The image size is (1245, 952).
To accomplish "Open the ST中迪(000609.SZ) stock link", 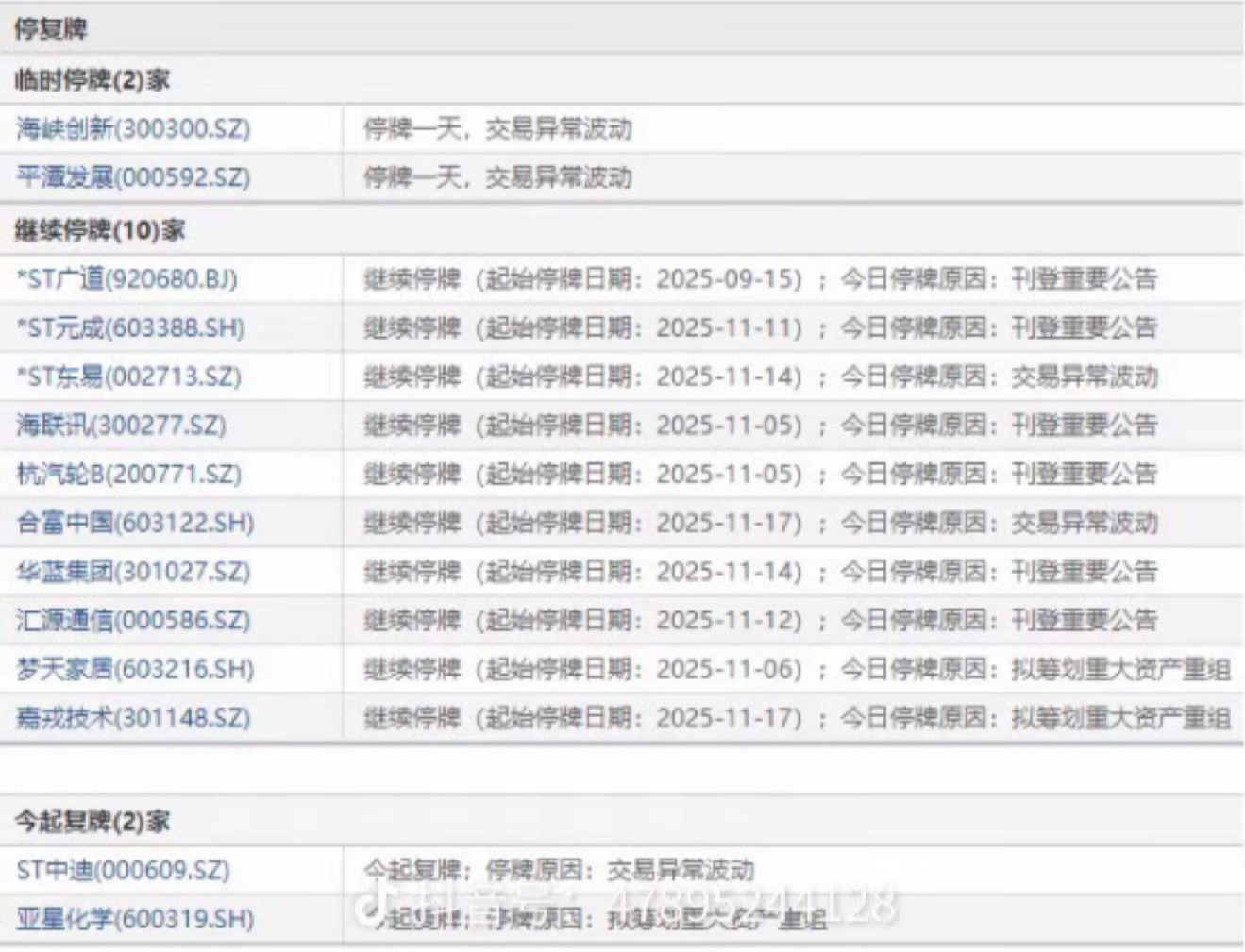I will point(123,870).
